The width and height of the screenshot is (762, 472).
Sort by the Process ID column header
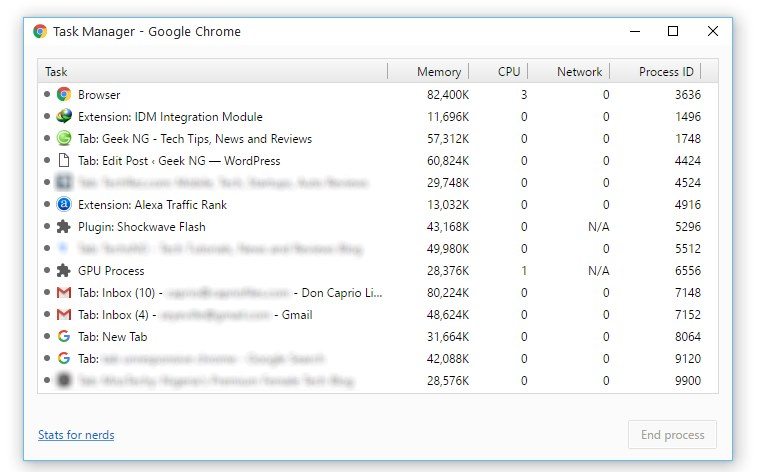point(655,71)
